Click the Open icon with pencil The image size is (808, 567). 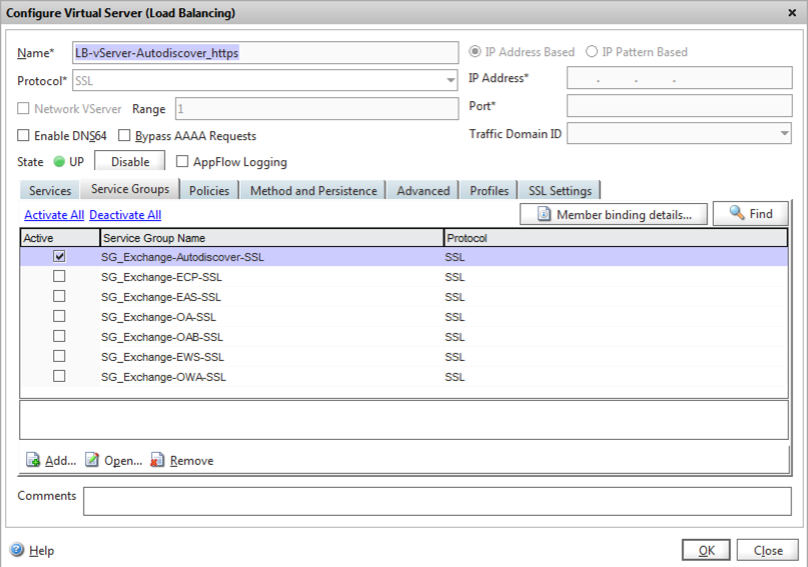pos(92,461)
